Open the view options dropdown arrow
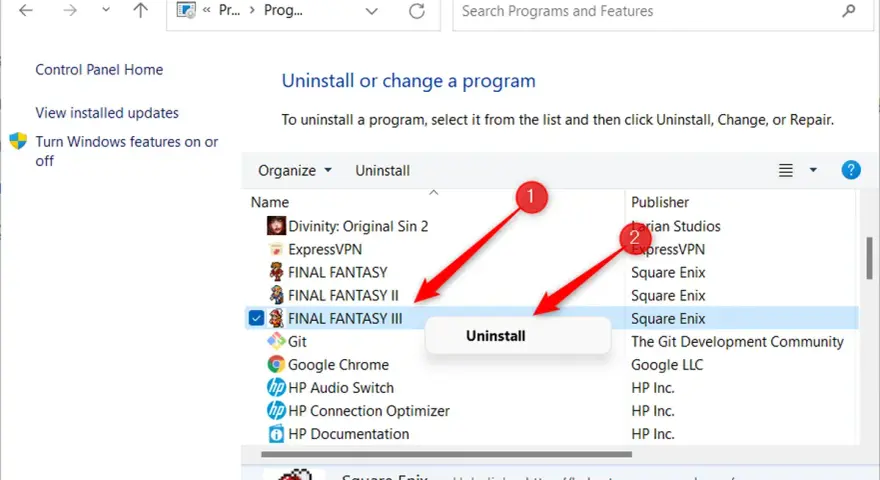The width and height of the screenshot is (880, 480). click(x=813, y=170)
